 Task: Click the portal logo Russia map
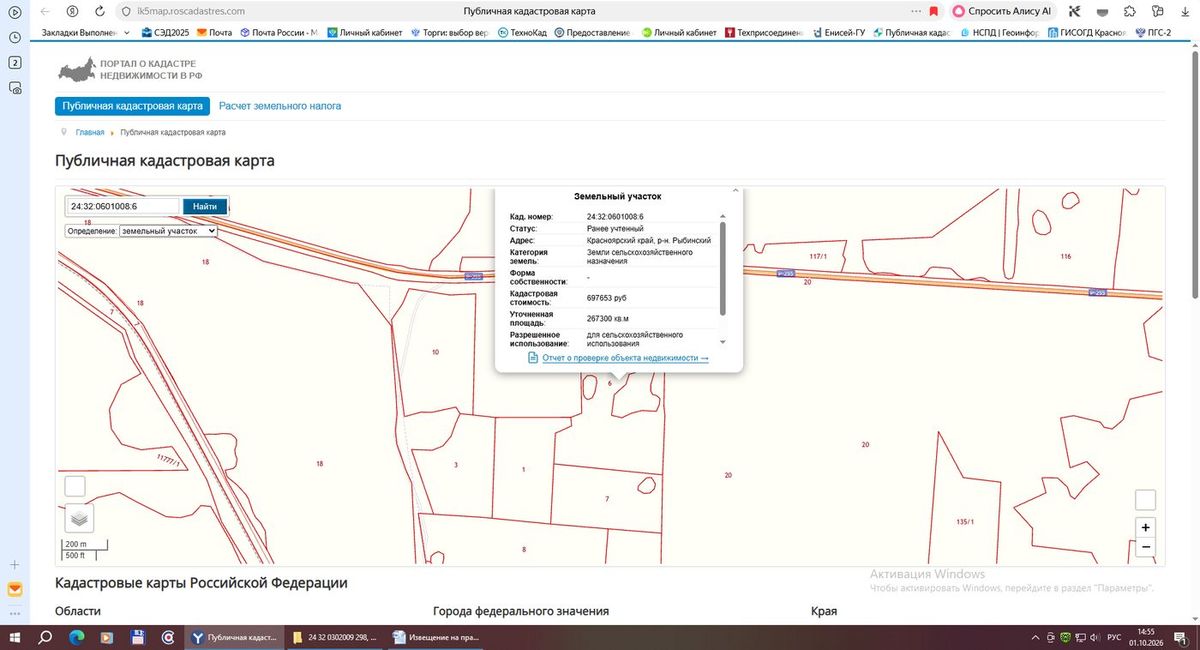pos(77,70)
